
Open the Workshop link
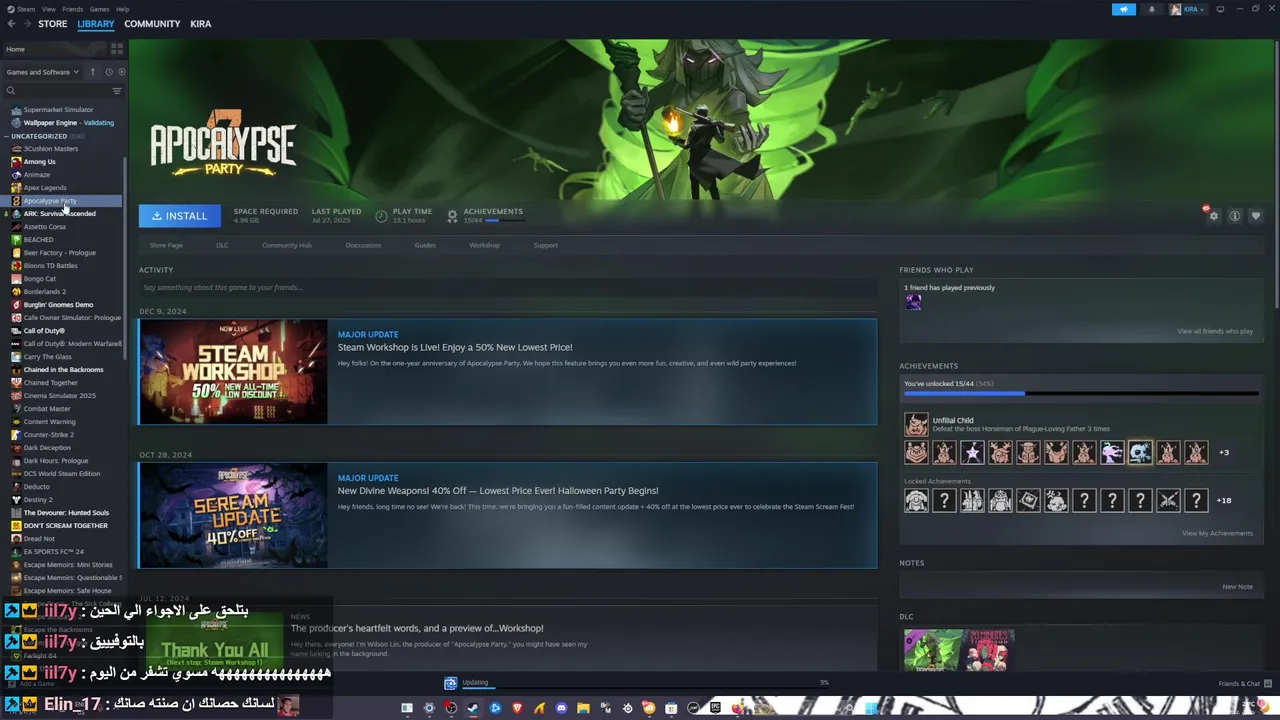(x=484, y=245)
